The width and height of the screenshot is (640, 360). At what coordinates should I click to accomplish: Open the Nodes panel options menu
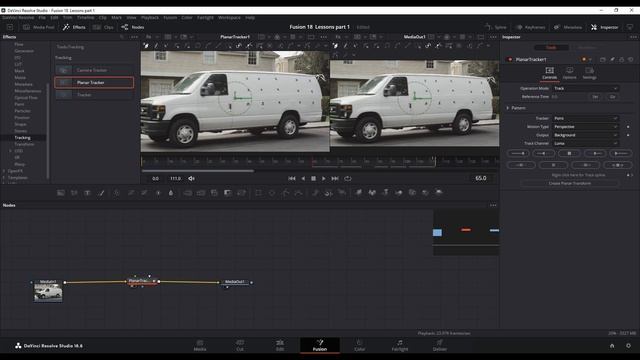[x=493, y=205]
